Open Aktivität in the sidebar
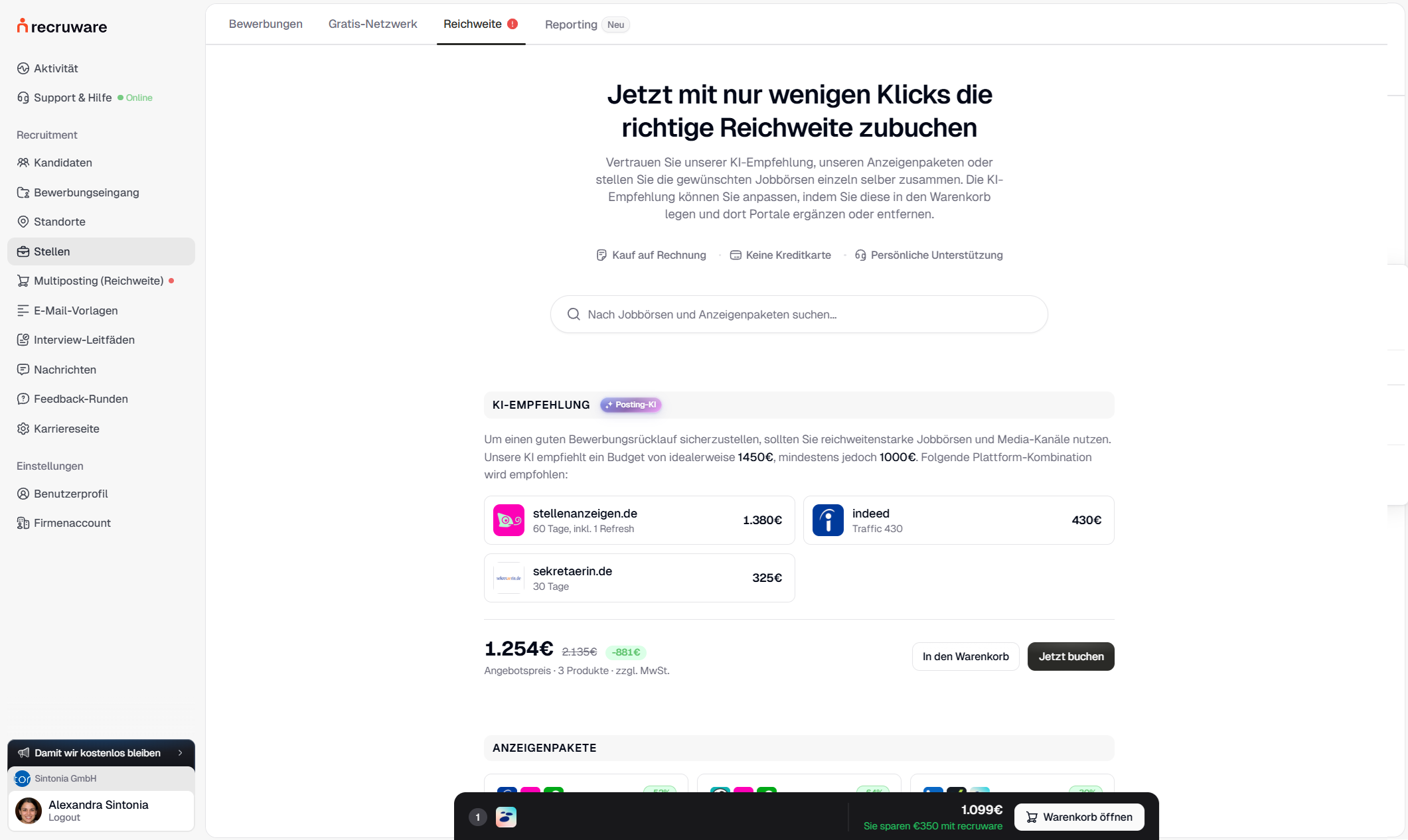This screenshot has height=840, width=1408. click(x=56, y=68)
